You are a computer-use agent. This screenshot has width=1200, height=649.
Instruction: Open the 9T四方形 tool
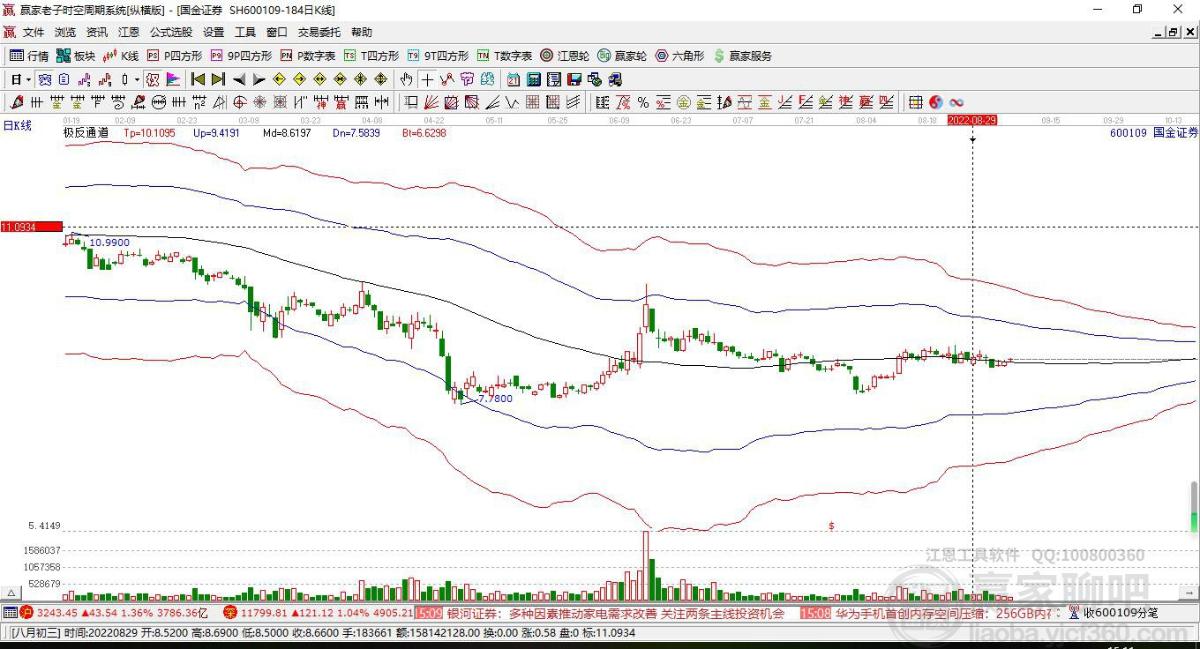click(438, 56)
